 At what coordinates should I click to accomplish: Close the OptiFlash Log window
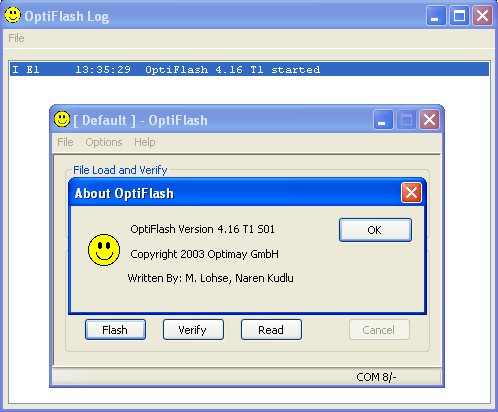tap(482, 16)
